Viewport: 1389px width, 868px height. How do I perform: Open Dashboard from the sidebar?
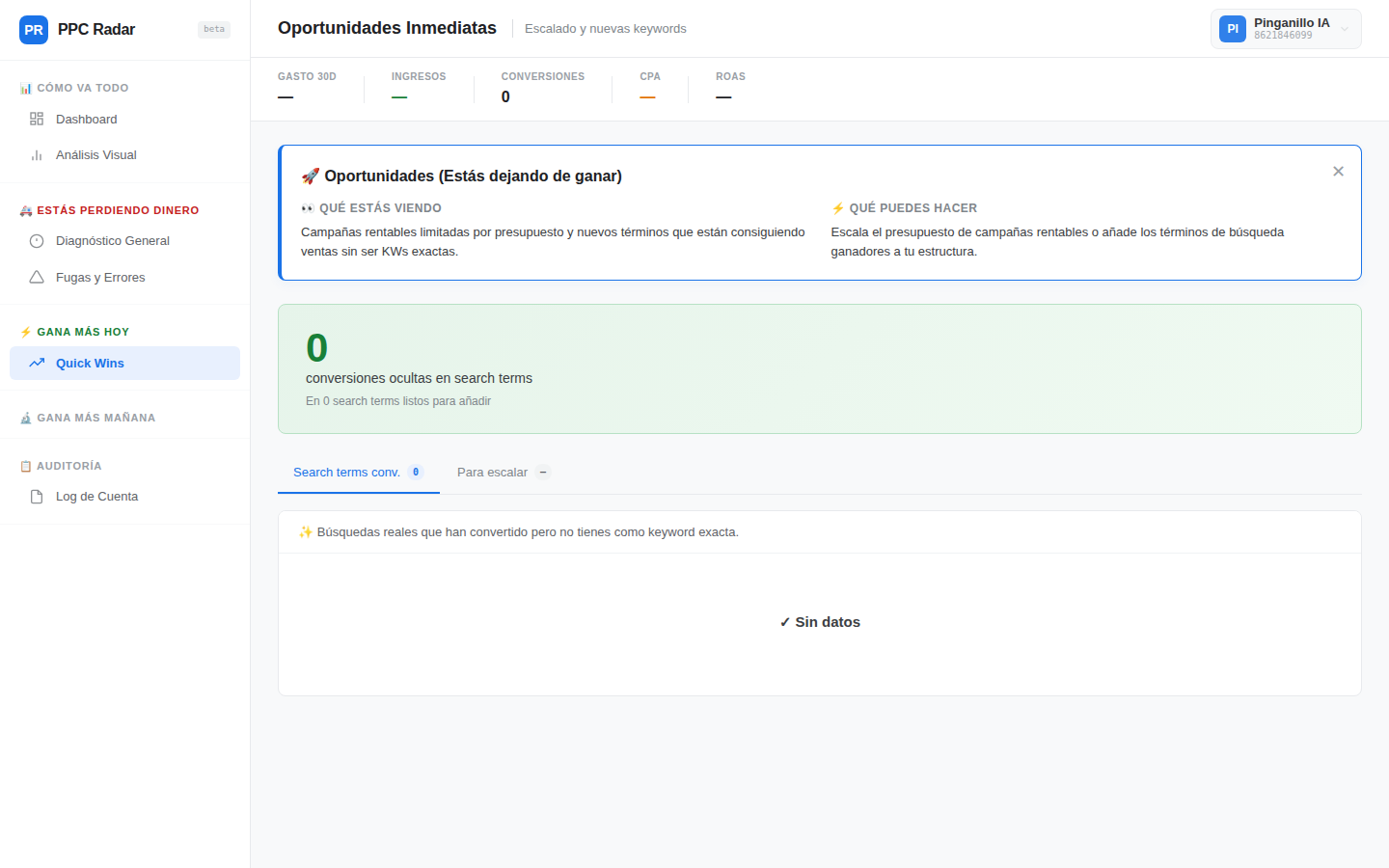[124, 120]
